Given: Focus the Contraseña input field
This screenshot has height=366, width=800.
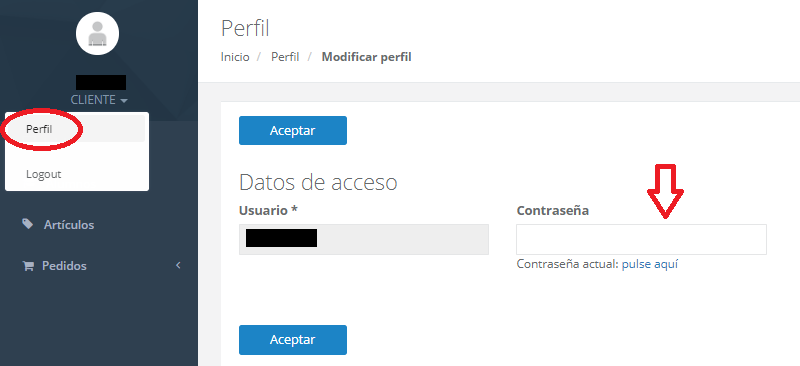Looking at the screenshot, I should point(641,239).
